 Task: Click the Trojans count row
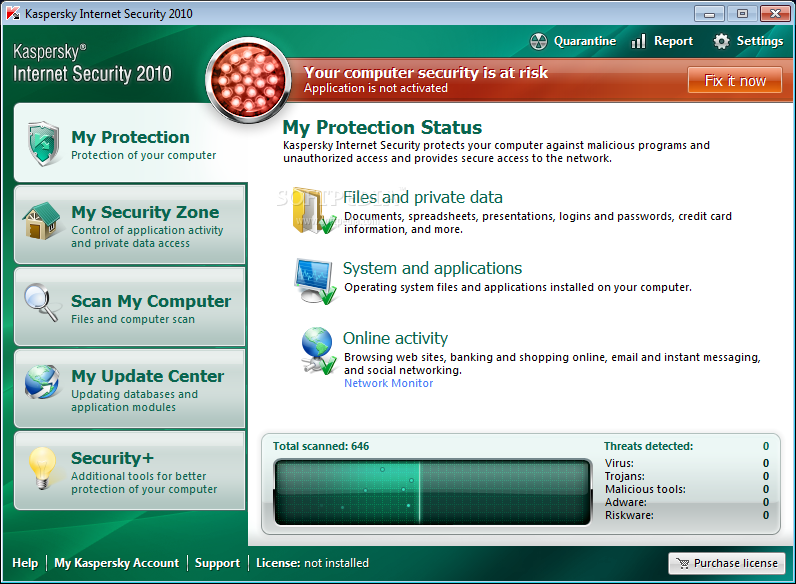click(x=686, y=476)
